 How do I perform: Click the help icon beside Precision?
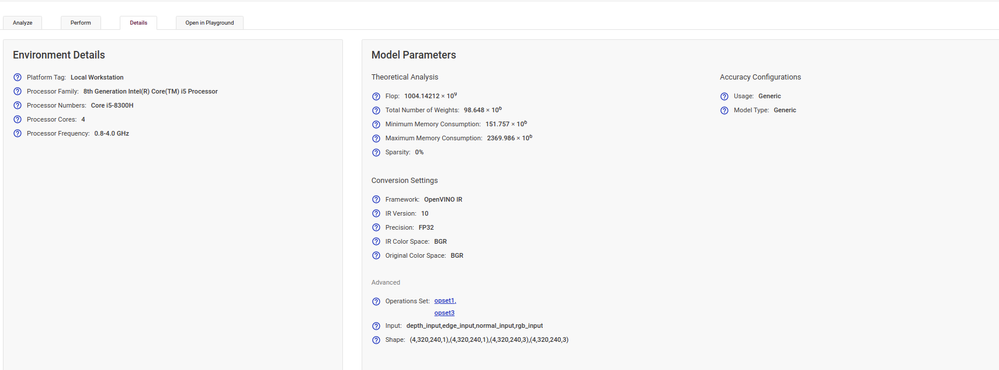(376, 227)
